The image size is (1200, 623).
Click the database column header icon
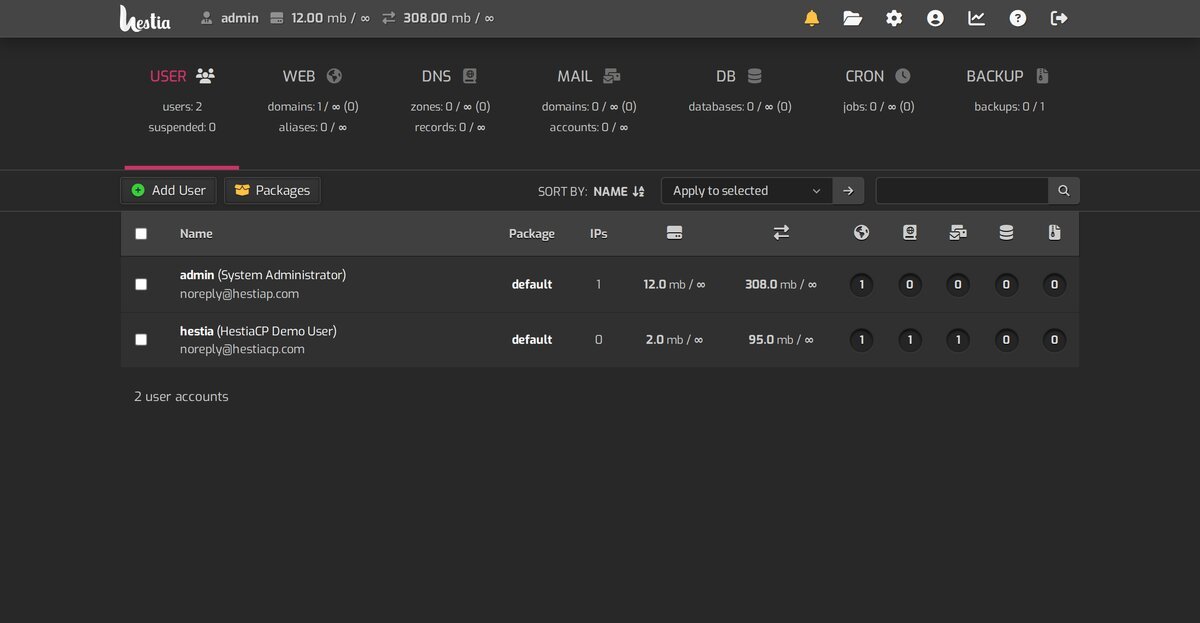coord(1006,232)
